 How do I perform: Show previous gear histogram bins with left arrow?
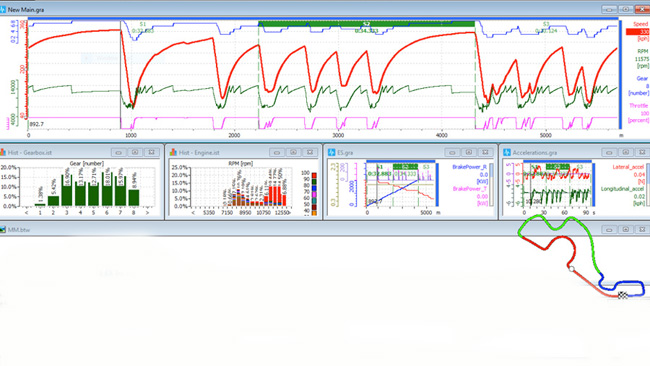(27, 213)
